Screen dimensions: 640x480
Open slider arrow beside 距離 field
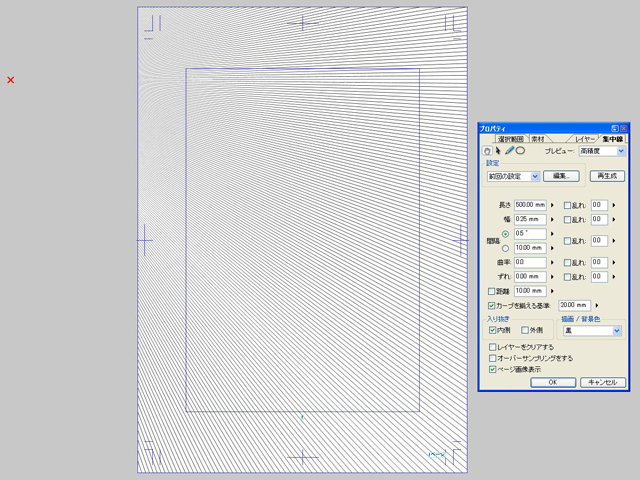tap(552, 291)
